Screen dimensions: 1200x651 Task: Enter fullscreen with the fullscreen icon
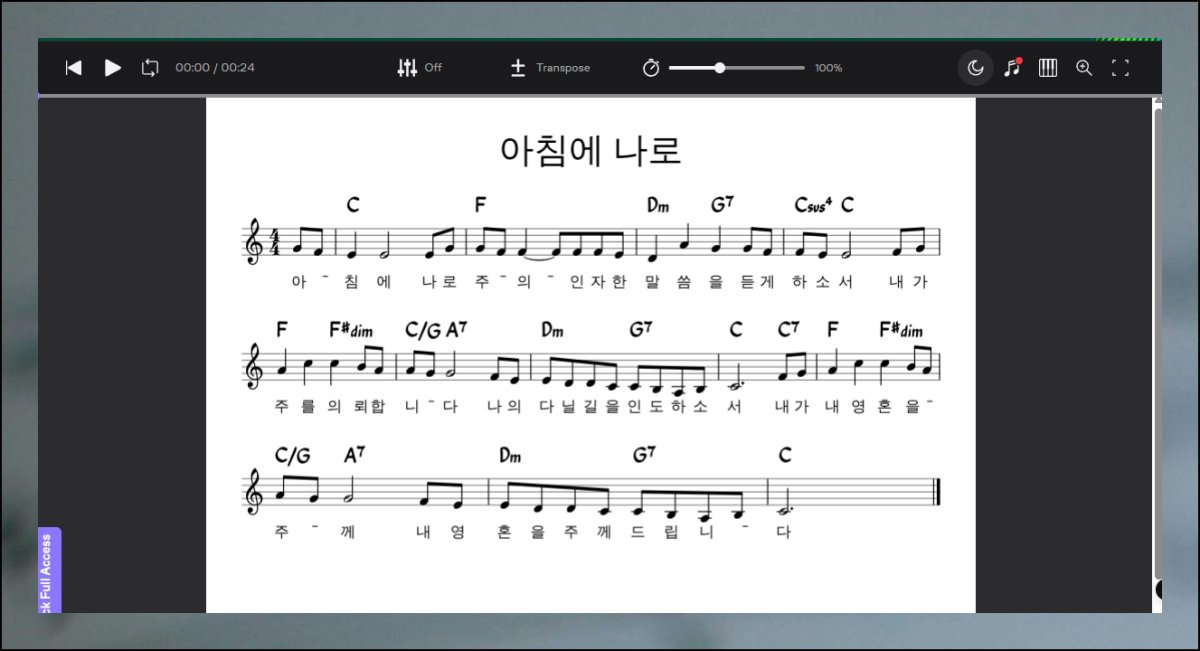tap(1120, 68)
